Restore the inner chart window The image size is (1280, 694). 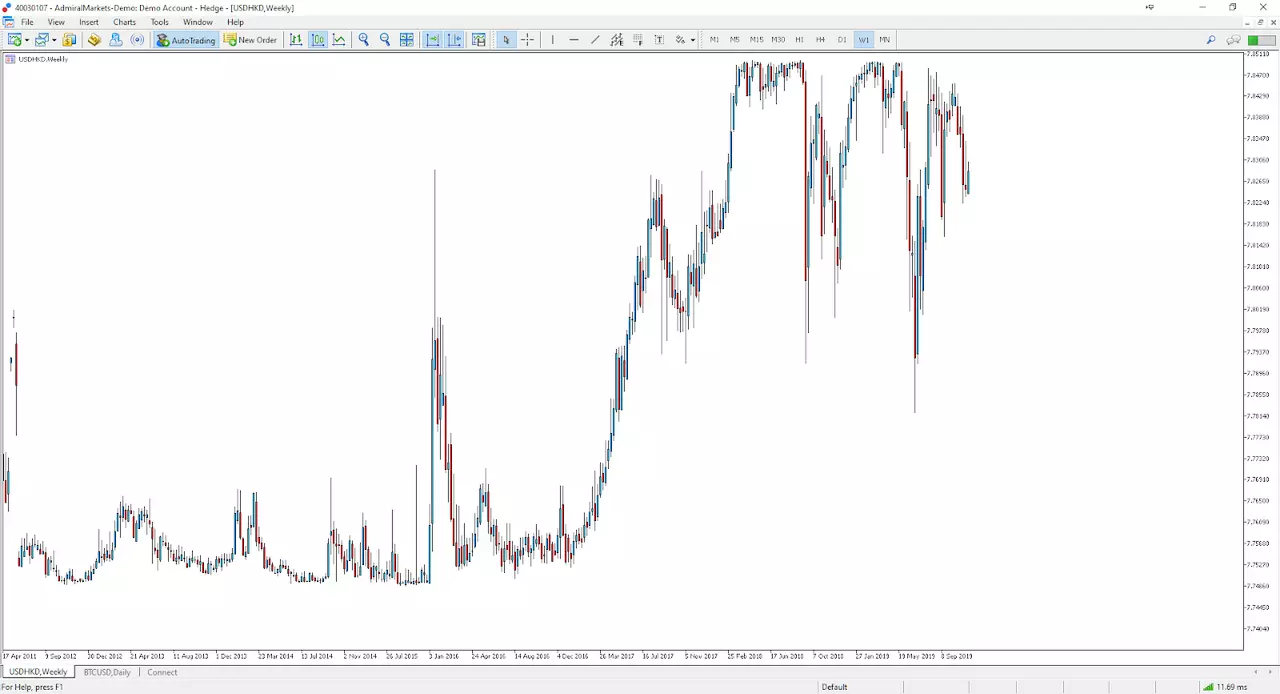(1260, 22)
